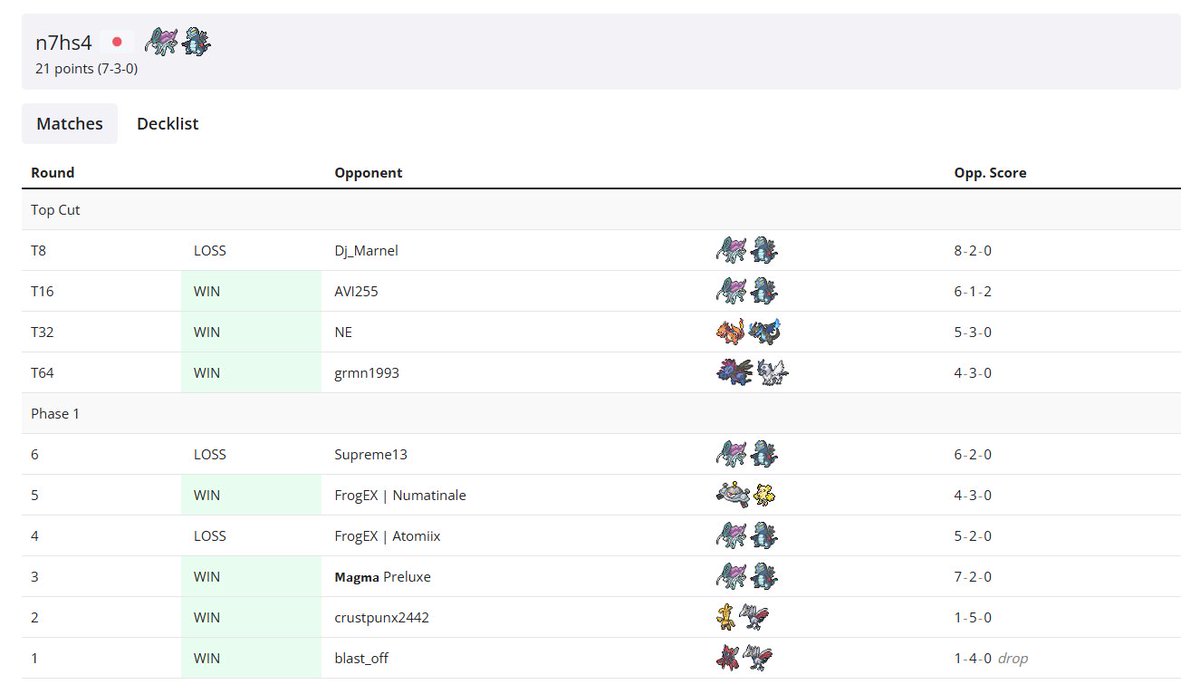
Task: Click the Charizard deck icon in NE row
Action: pyautogui.click(x=731, y=332)
